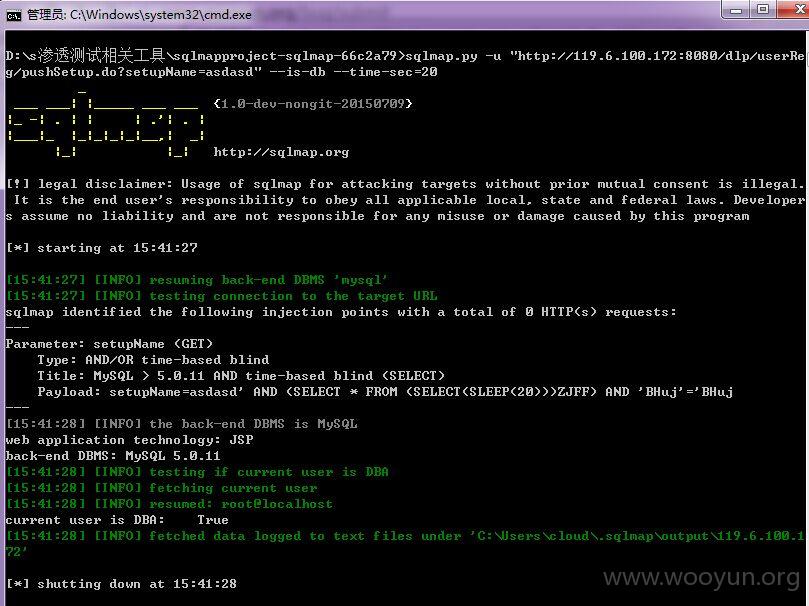Click the 'Parameter: setupName (GET)' line
Viewport: 809px width, 606px height.
click(109, 344)
